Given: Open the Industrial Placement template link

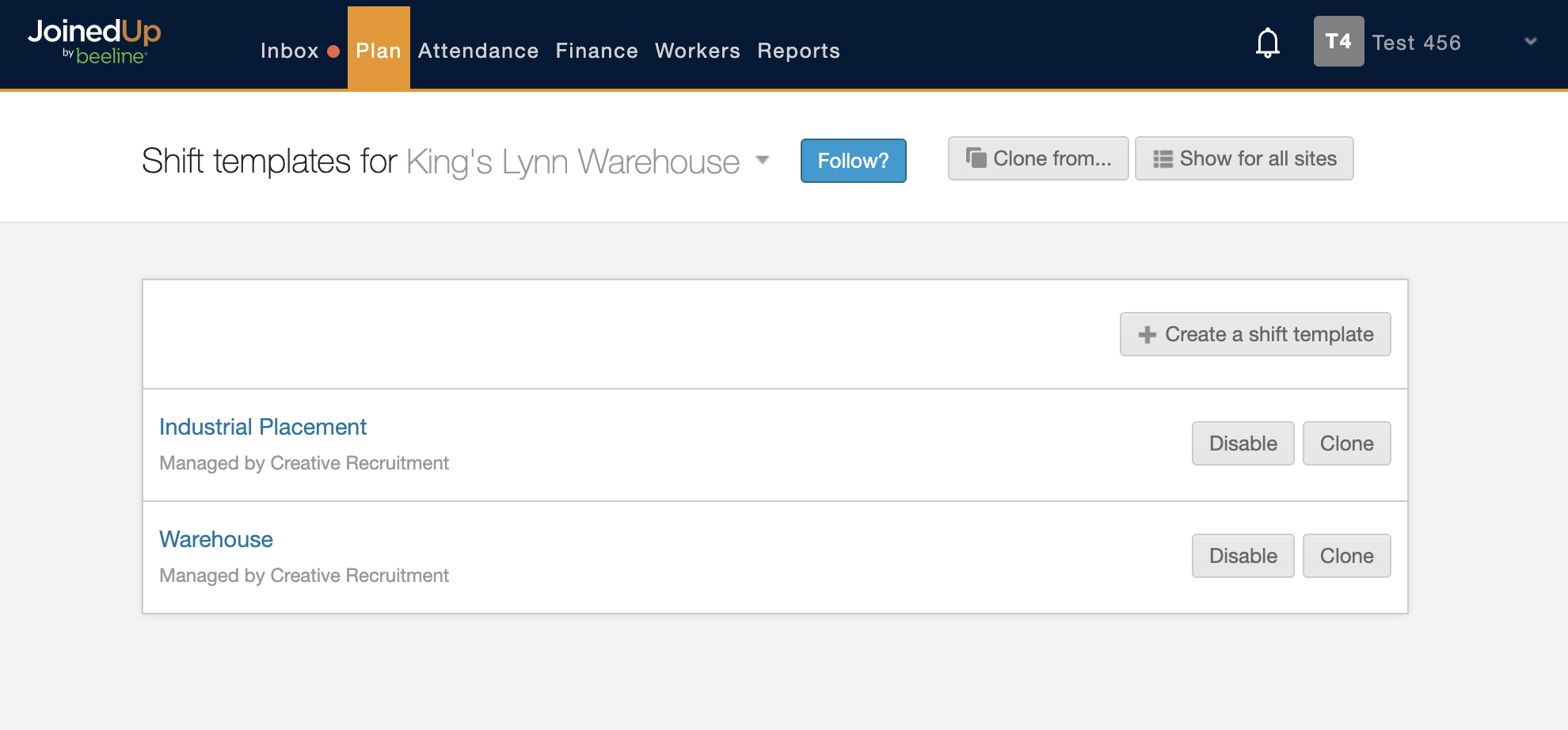Looking at the screenshot, I should point(263,427).
